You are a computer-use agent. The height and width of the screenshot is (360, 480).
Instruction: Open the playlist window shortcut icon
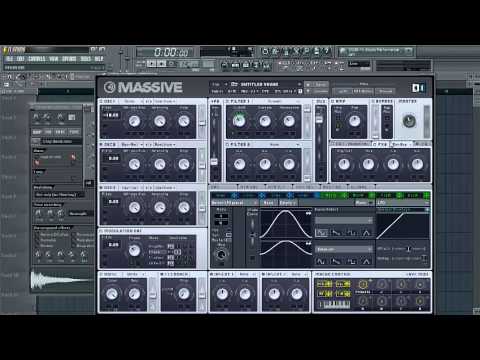coord(225,65)
